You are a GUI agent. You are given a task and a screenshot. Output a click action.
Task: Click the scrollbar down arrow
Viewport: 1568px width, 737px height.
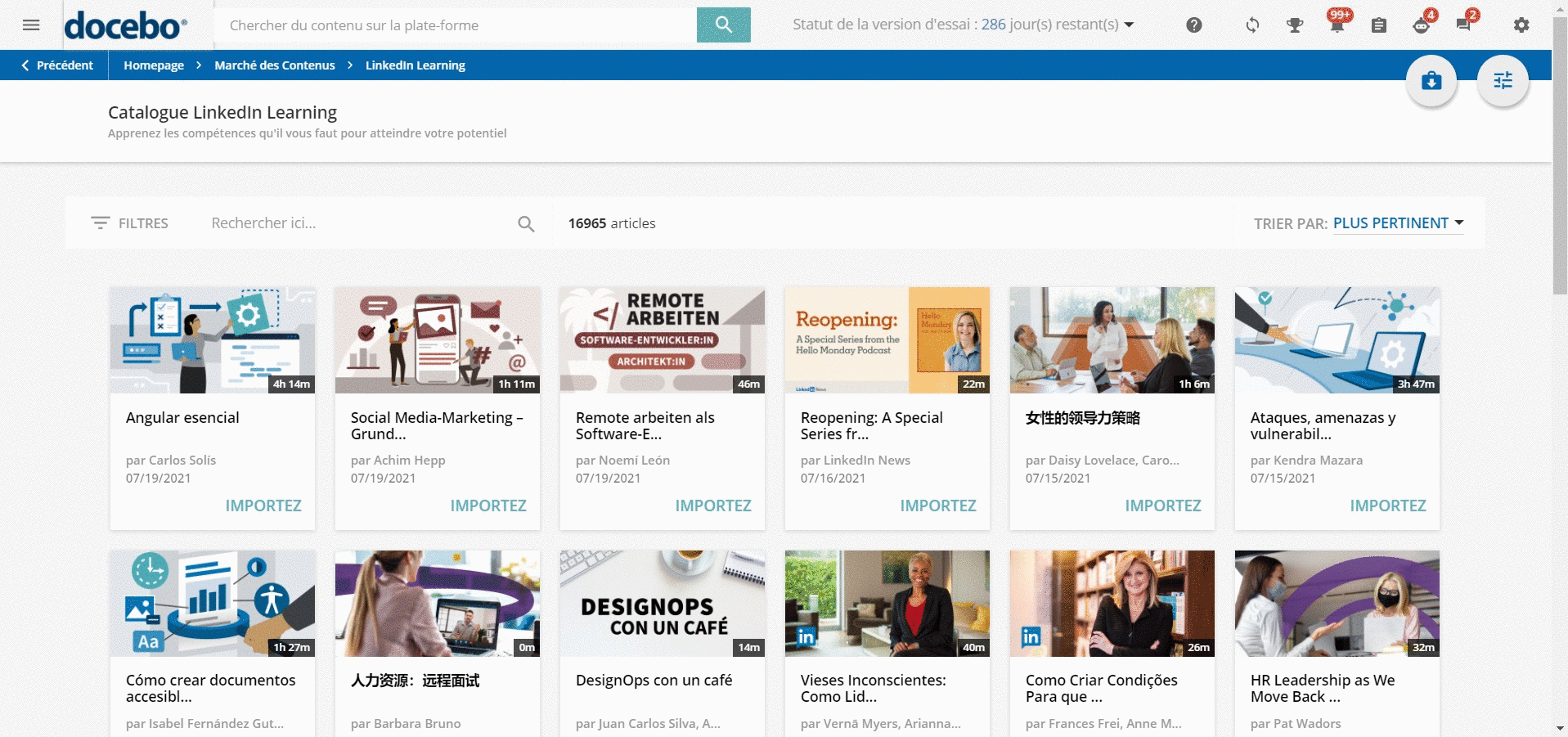click(x=1560, y=729)
